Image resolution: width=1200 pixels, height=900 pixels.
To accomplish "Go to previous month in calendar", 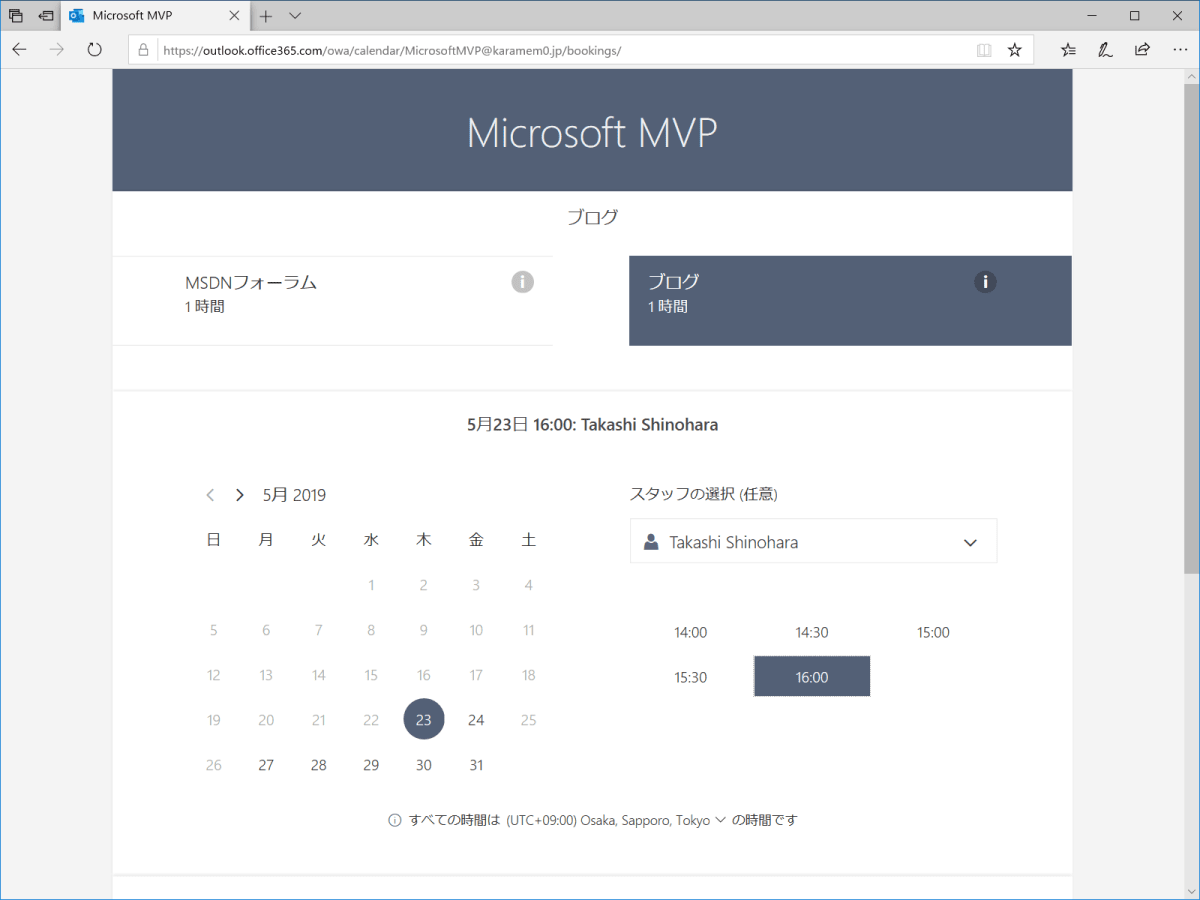I will click(210, 494).
